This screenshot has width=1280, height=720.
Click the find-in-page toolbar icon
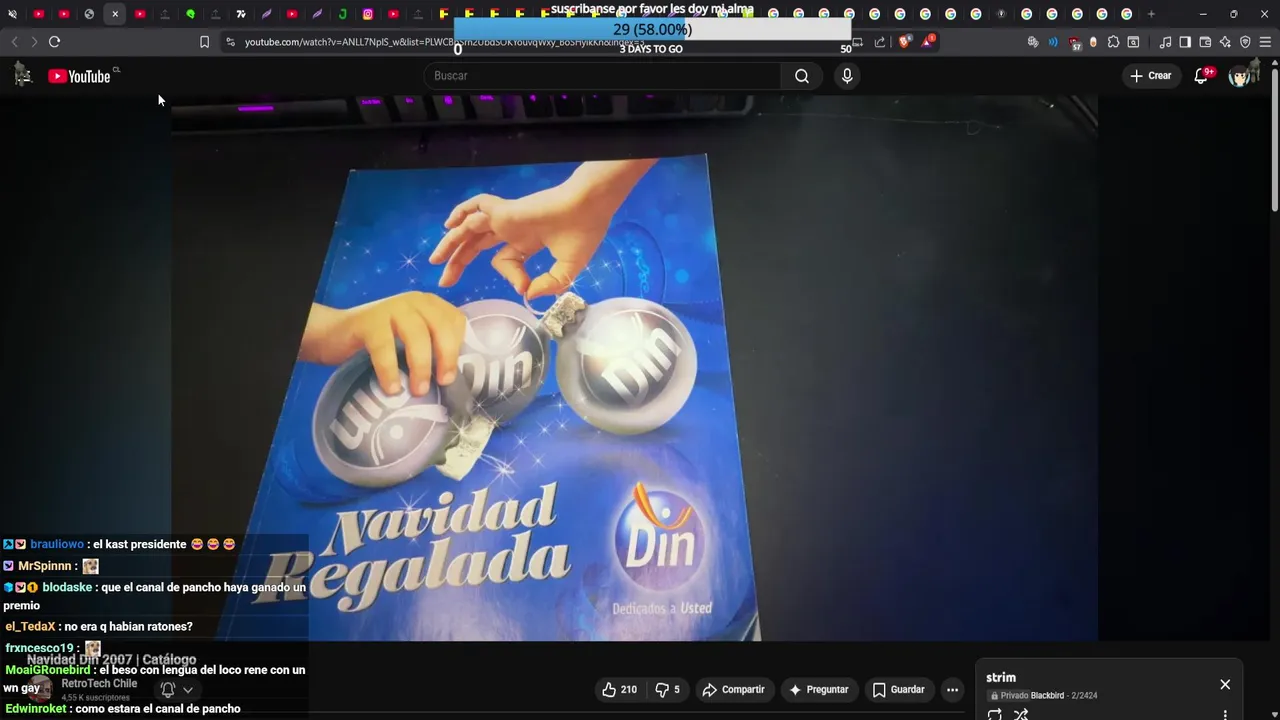(x=1133, y=42)
